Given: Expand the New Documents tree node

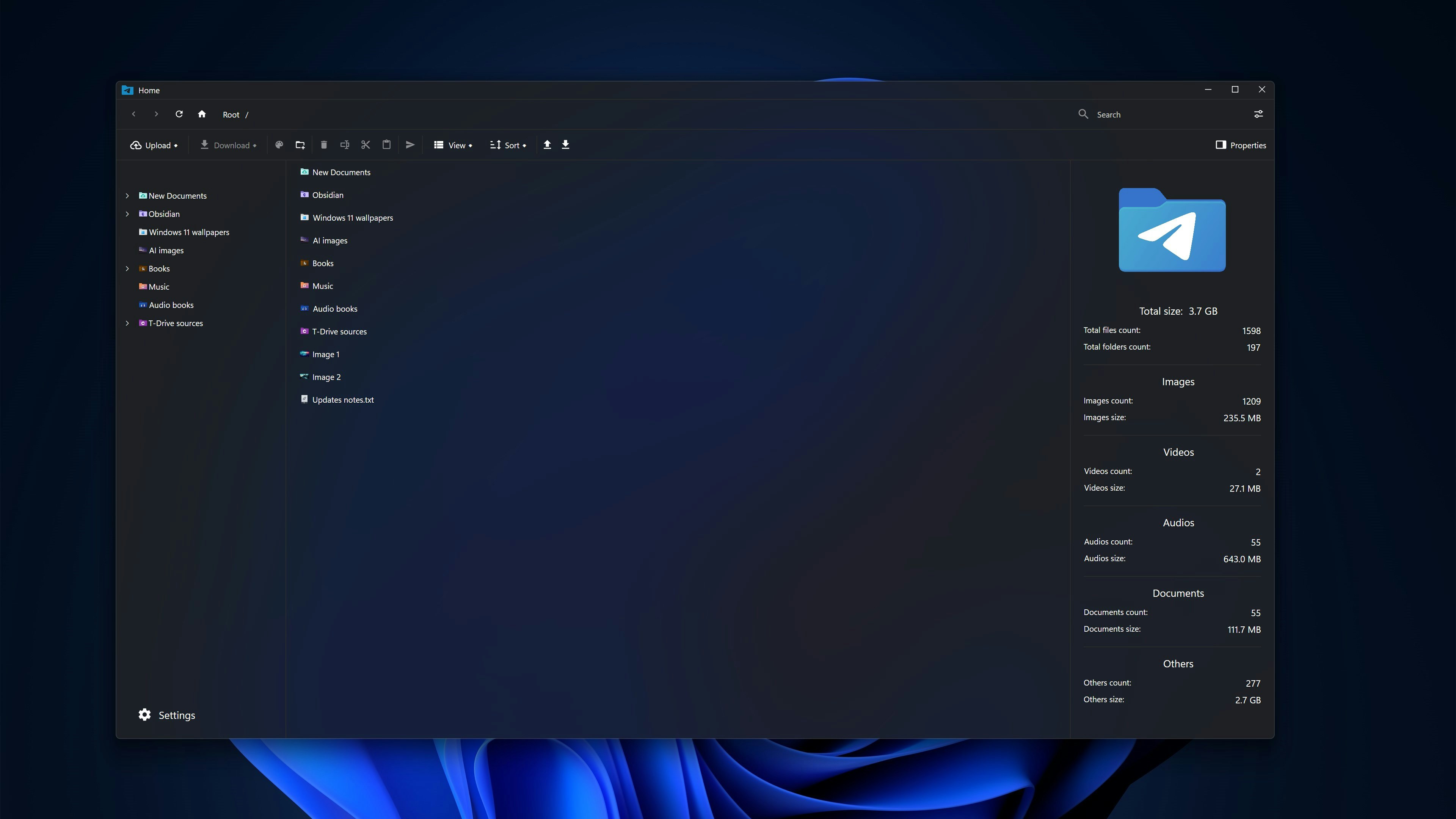Looking at the screenshot, I should tap(127, 196).
